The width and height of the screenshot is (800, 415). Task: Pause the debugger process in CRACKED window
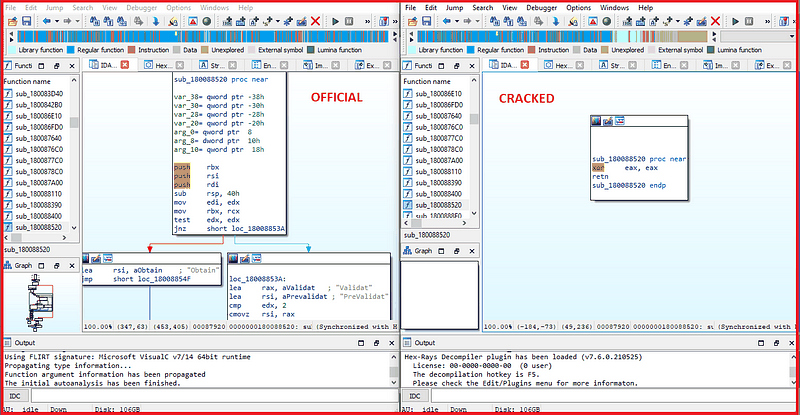coord(749,21)
